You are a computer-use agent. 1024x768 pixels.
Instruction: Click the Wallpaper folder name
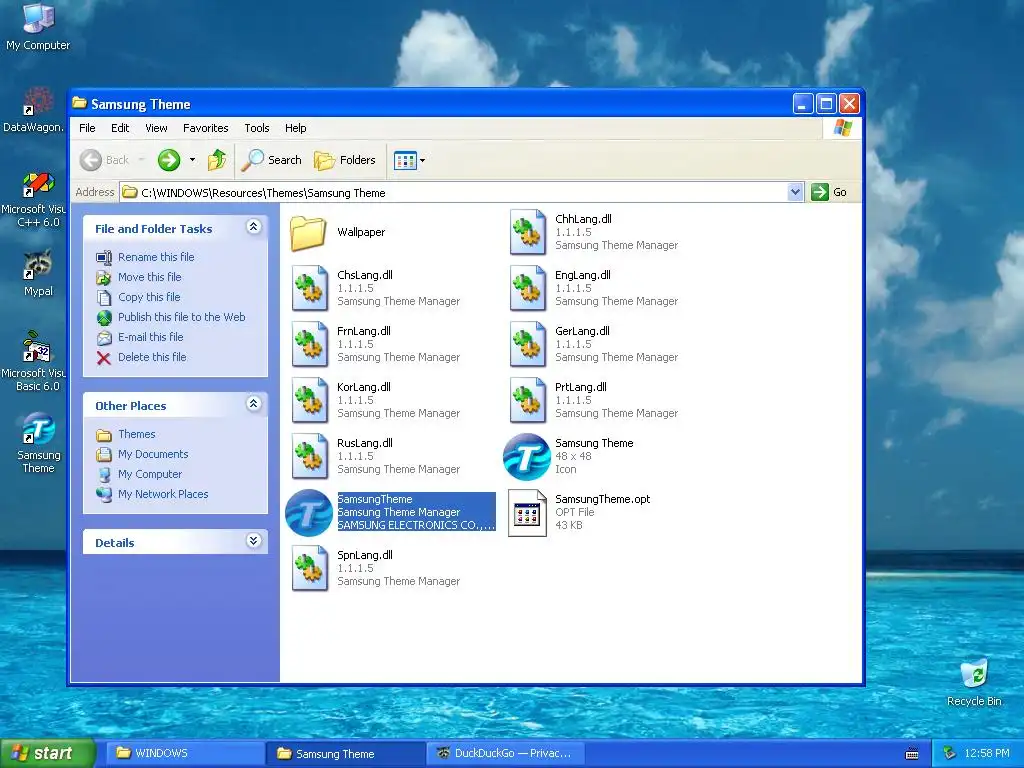361,232
